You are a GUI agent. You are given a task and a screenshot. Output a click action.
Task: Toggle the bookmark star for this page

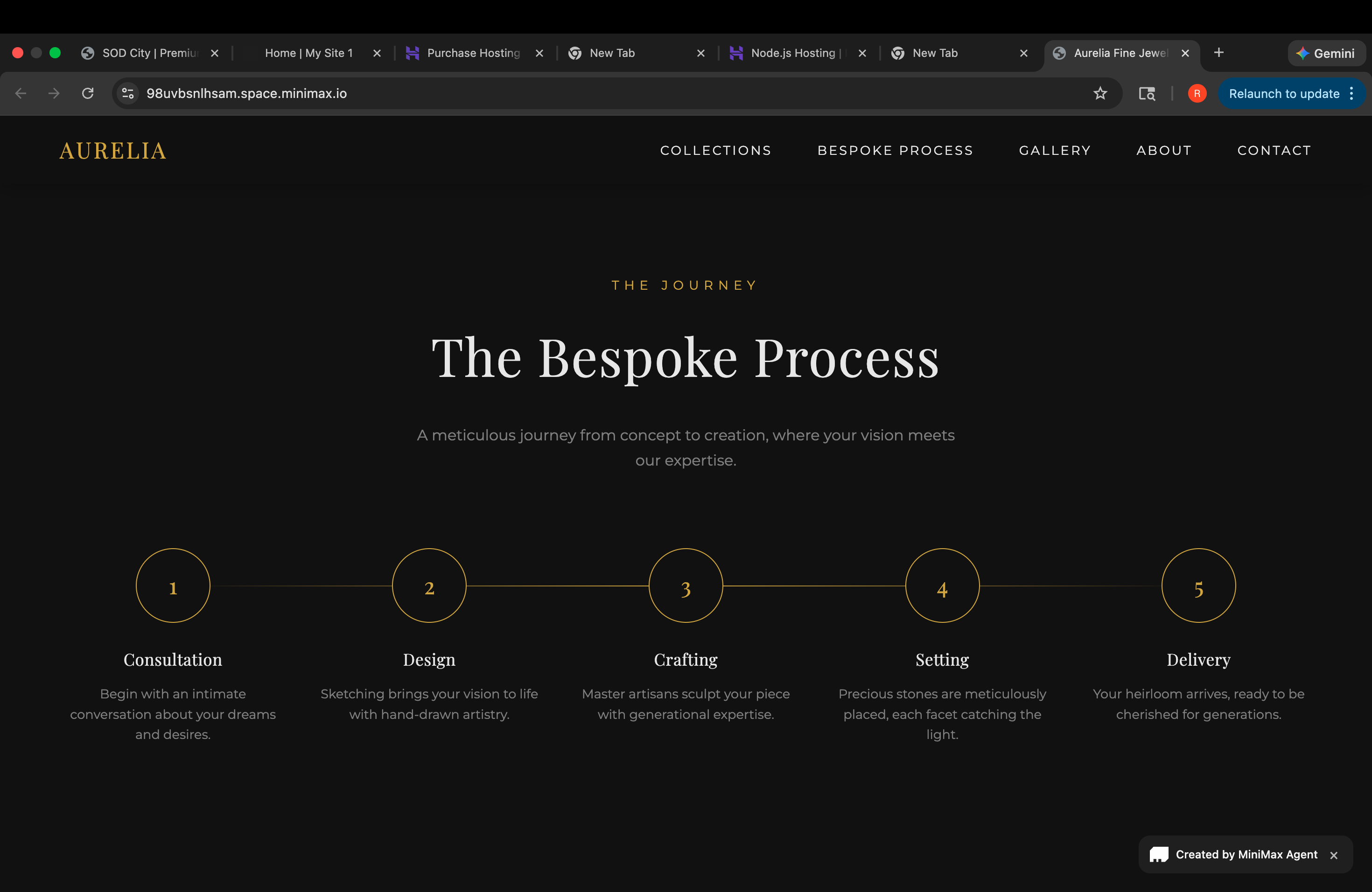tap(1100, 93)
